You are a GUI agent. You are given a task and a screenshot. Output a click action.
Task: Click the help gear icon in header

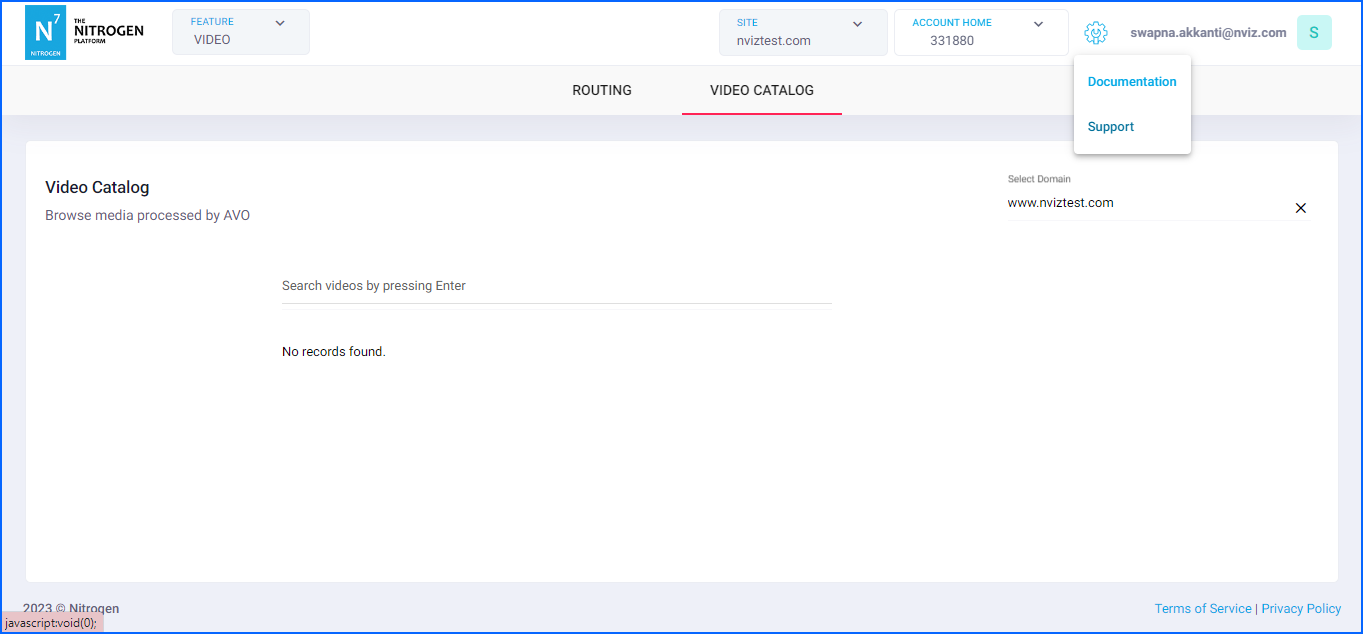[x=1096, y=33]
